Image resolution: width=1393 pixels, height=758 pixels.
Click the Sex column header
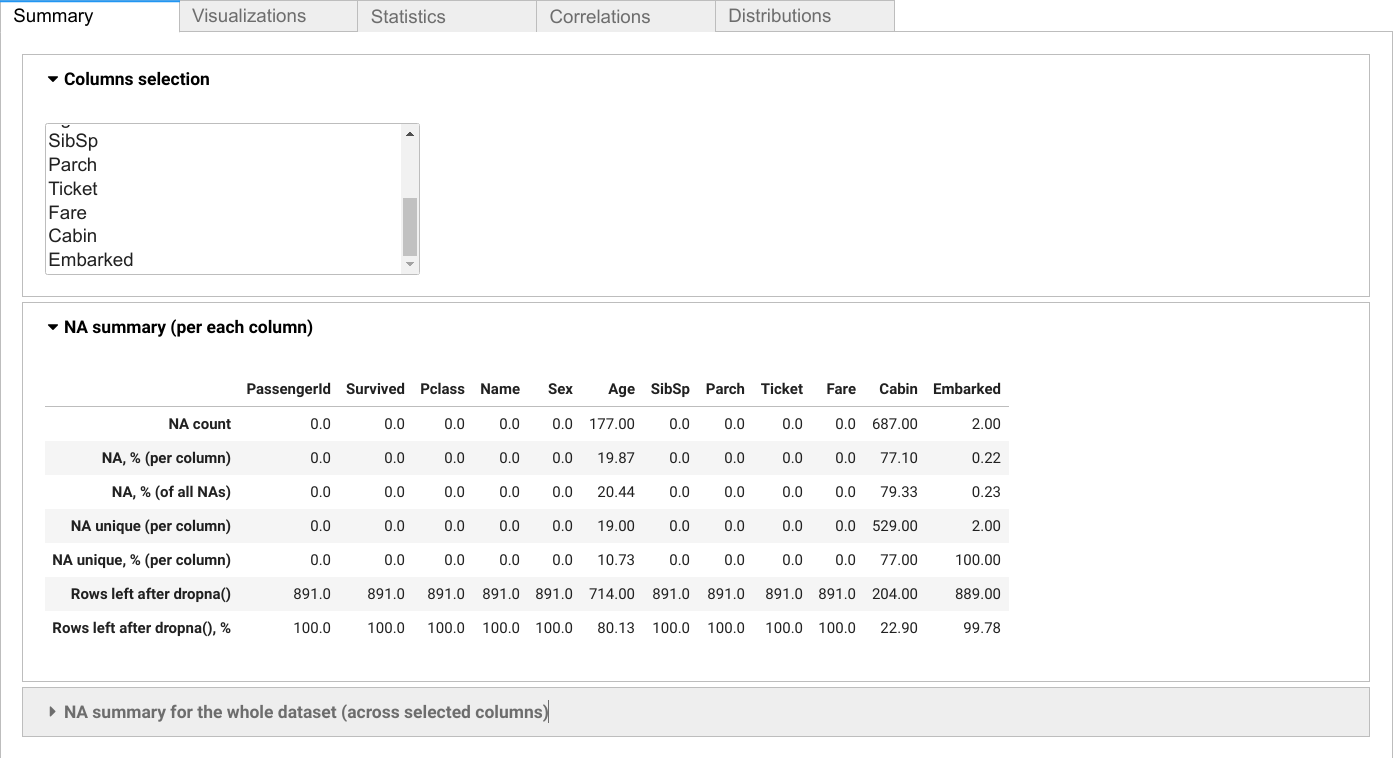(x=560, y=389)
